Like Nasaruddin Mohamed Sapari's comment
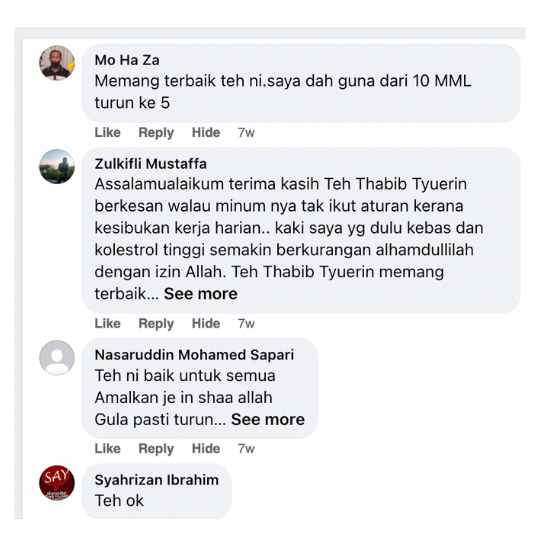 pyautogui.click(x=107, y=449)
